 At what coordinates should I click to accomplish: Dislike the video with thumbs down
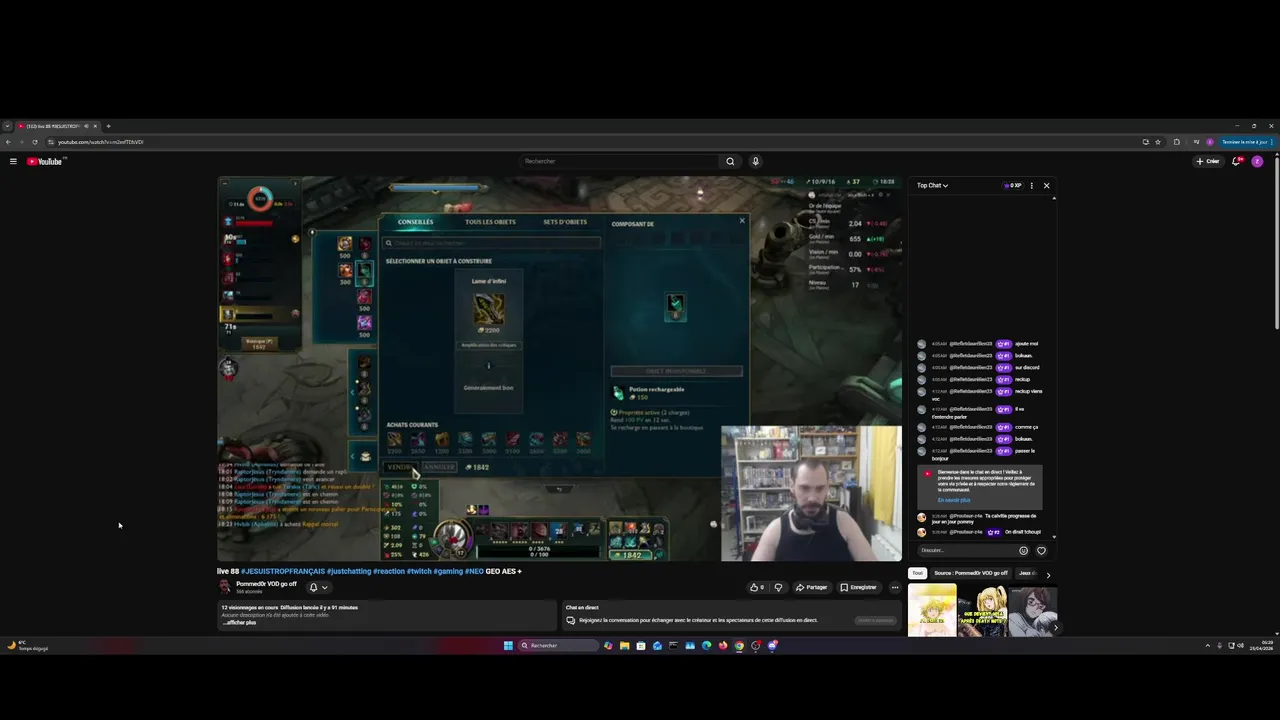click(778, 587)
